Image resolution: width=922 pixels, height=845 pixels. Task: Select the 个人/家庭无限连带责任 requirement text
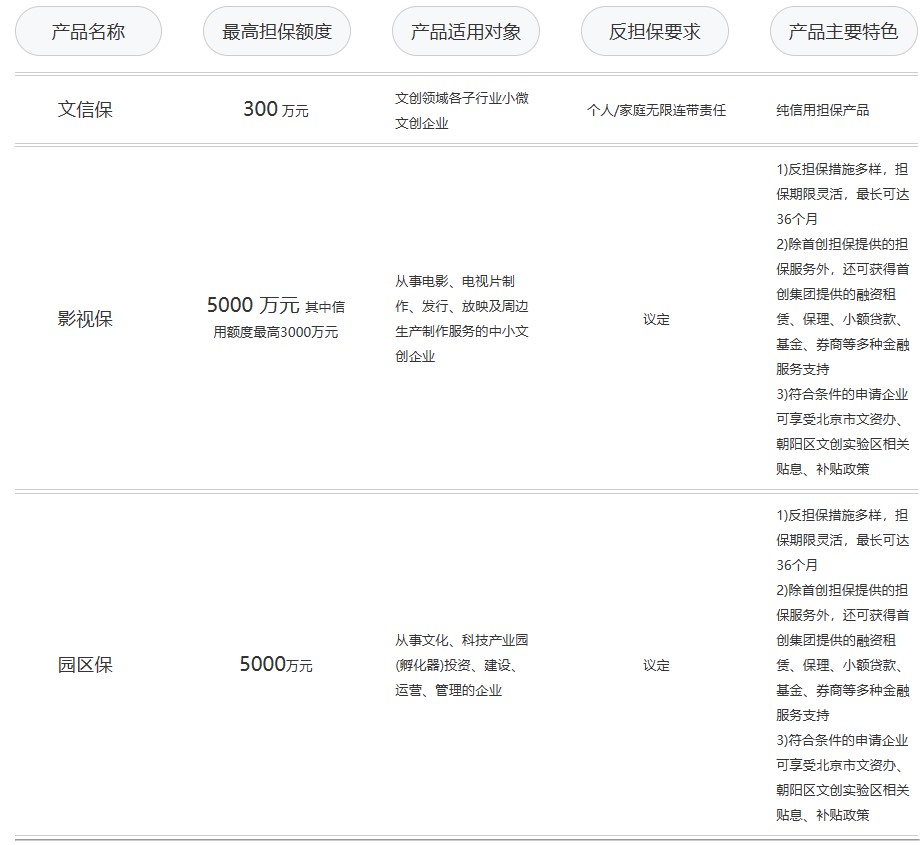656,110
